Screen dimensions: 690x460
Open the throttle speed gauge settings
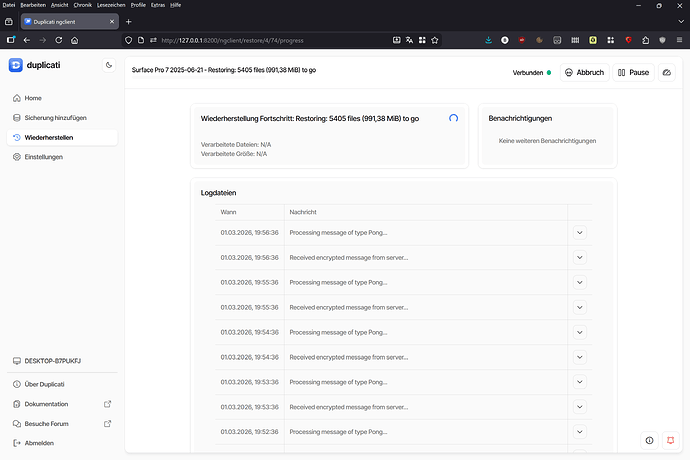667,72
